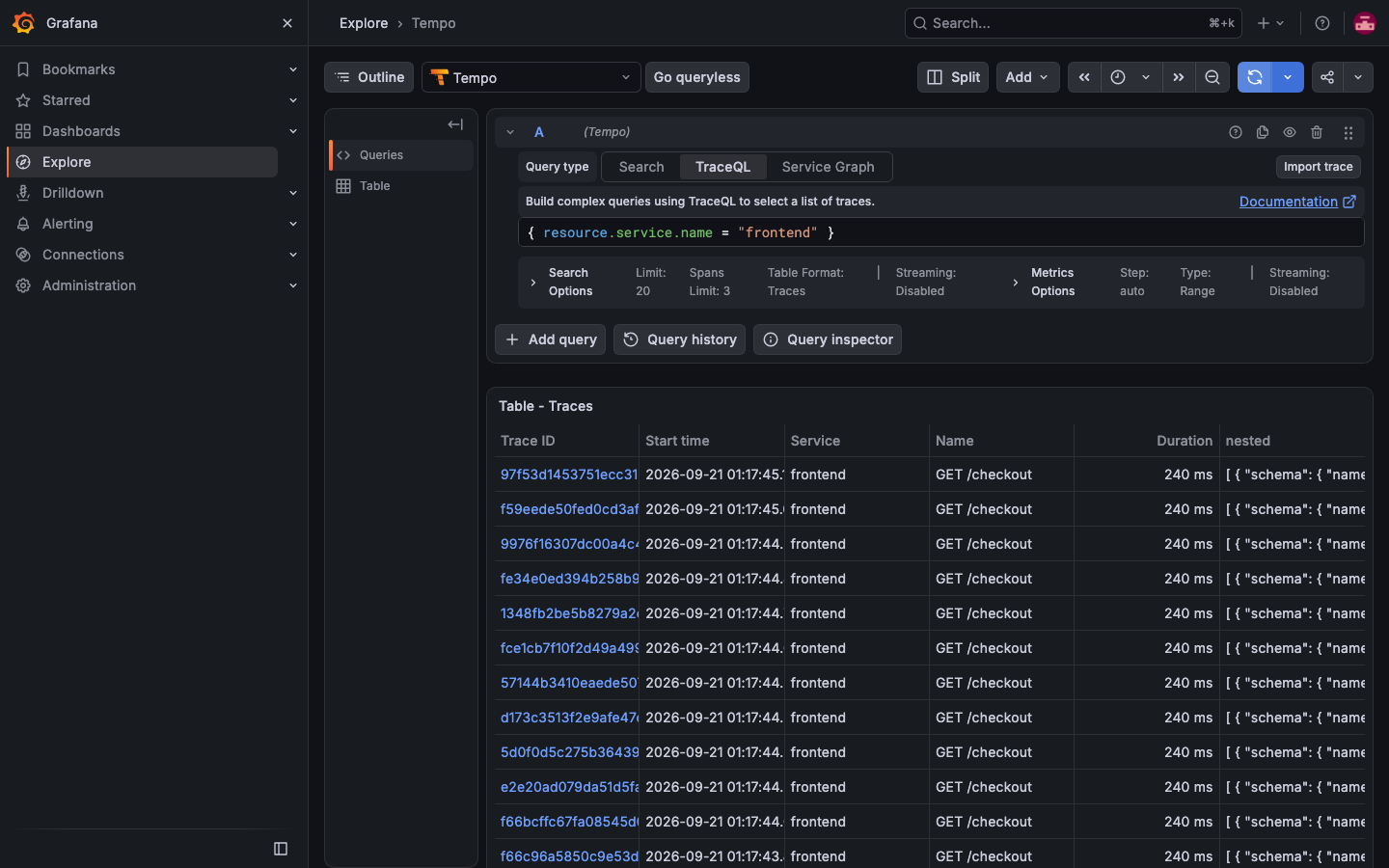Select Table in the outline

point(401,186)
